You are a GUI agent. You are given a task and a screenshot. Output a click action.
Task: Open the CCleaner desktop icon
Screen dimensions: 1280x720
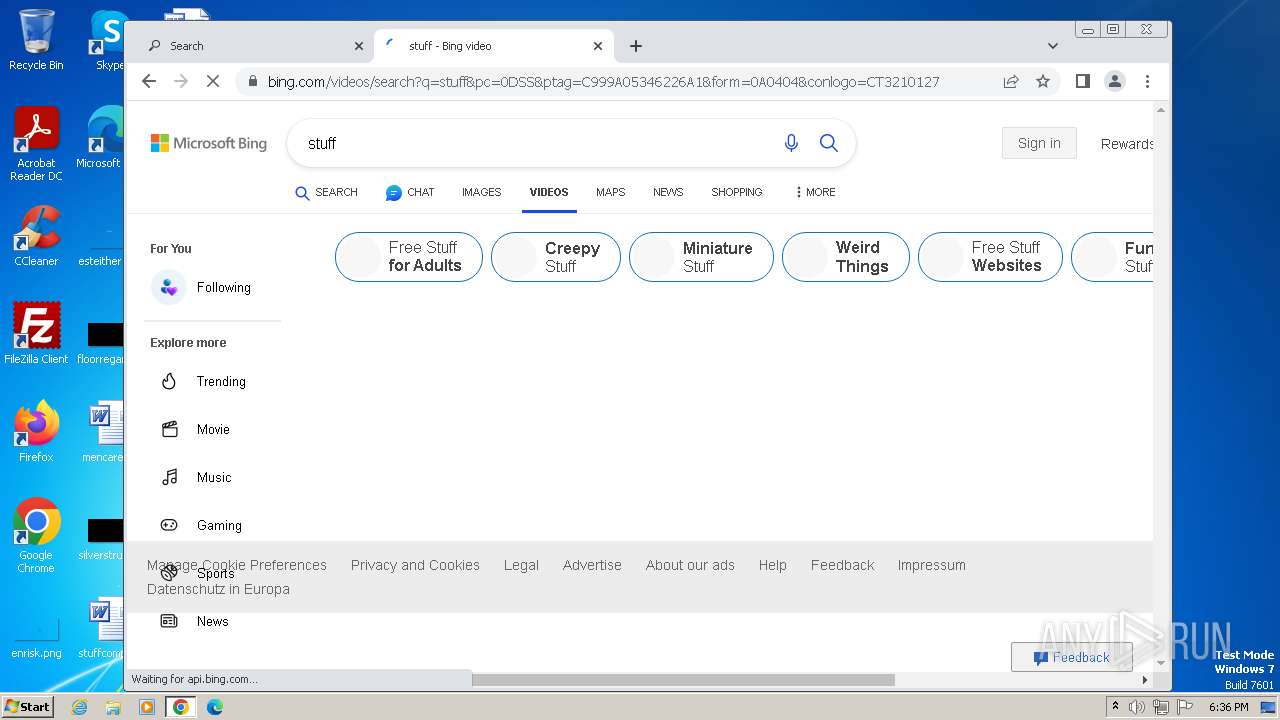36,236
